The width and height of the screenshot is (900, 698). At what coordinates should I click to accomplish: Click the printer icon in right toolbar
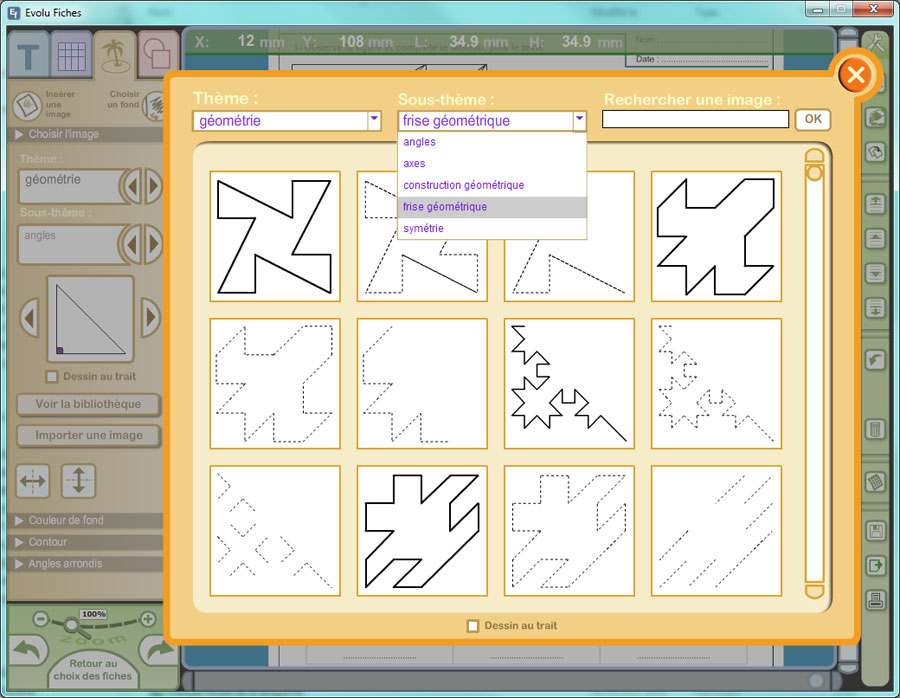(876, 600)
